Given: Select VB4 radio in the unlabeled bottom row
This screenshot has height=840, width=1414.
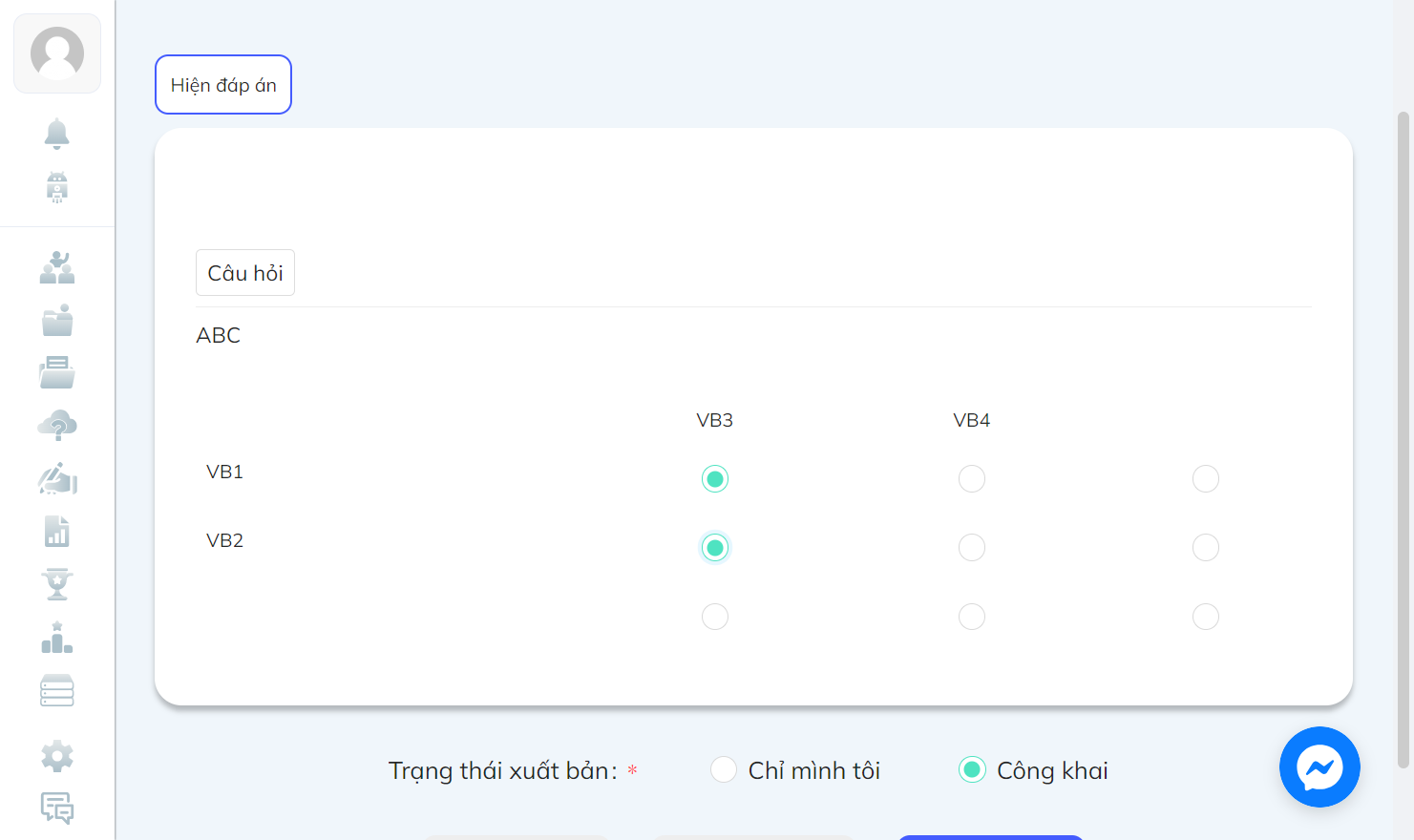Looking at the screenshot, I should pyautogui.click(x=972, y=617).
